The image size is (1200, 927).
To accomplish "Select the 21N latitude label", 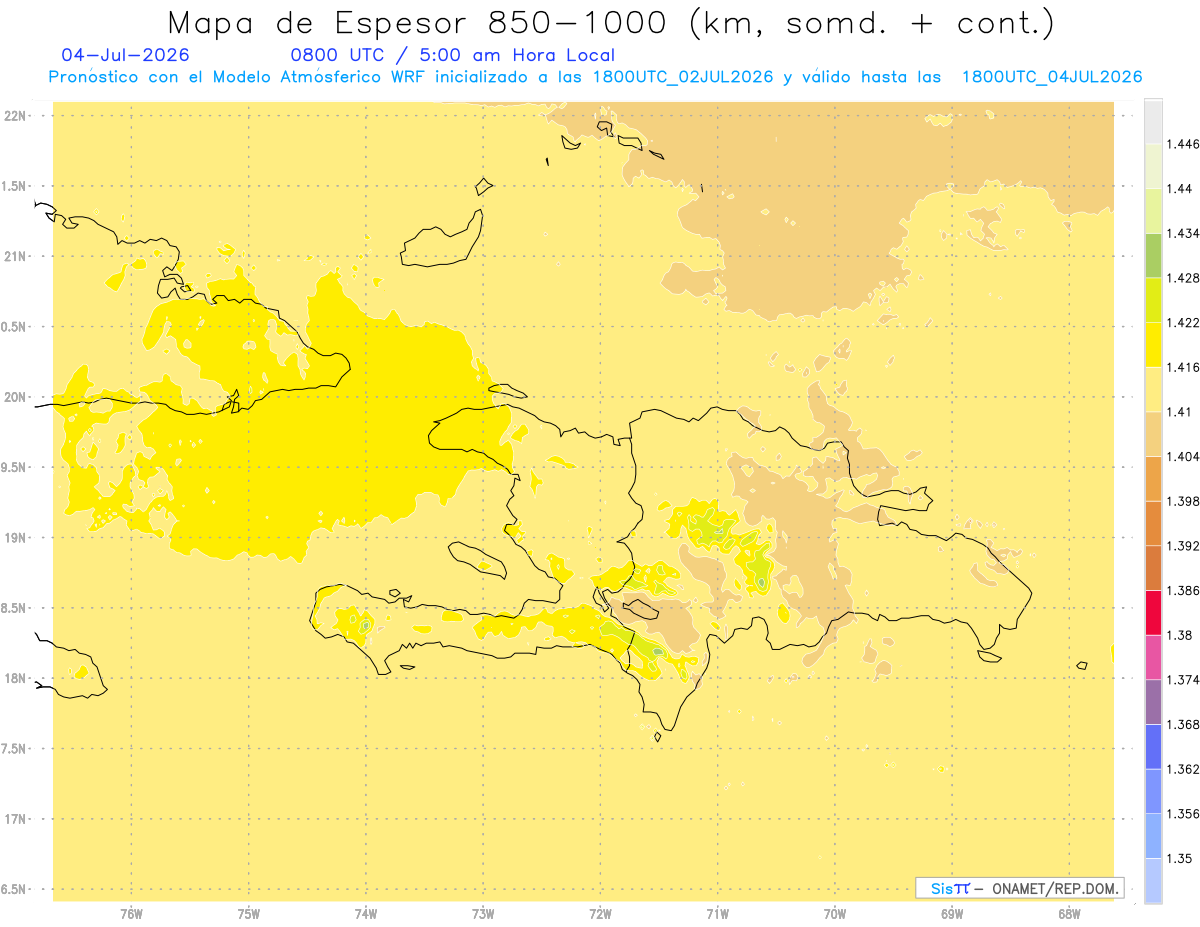I will [15, 257].
